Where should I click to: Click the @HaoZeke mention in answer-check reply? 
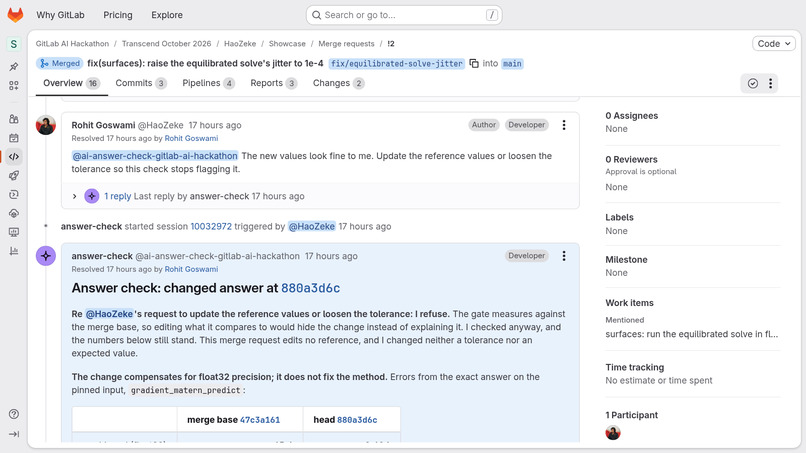coord(109,314)
